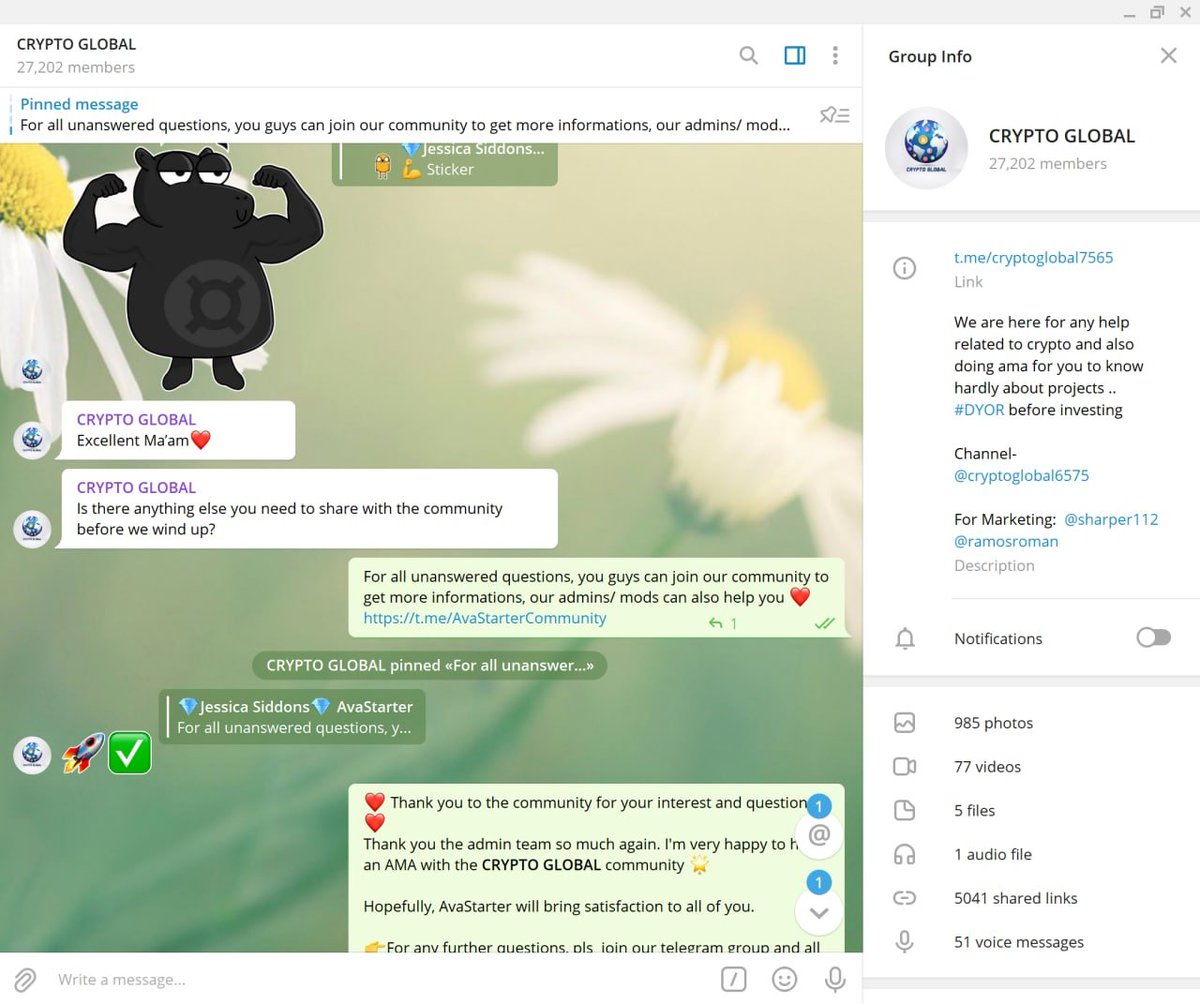Record a voice message with microphone icon

click(835, 979)
